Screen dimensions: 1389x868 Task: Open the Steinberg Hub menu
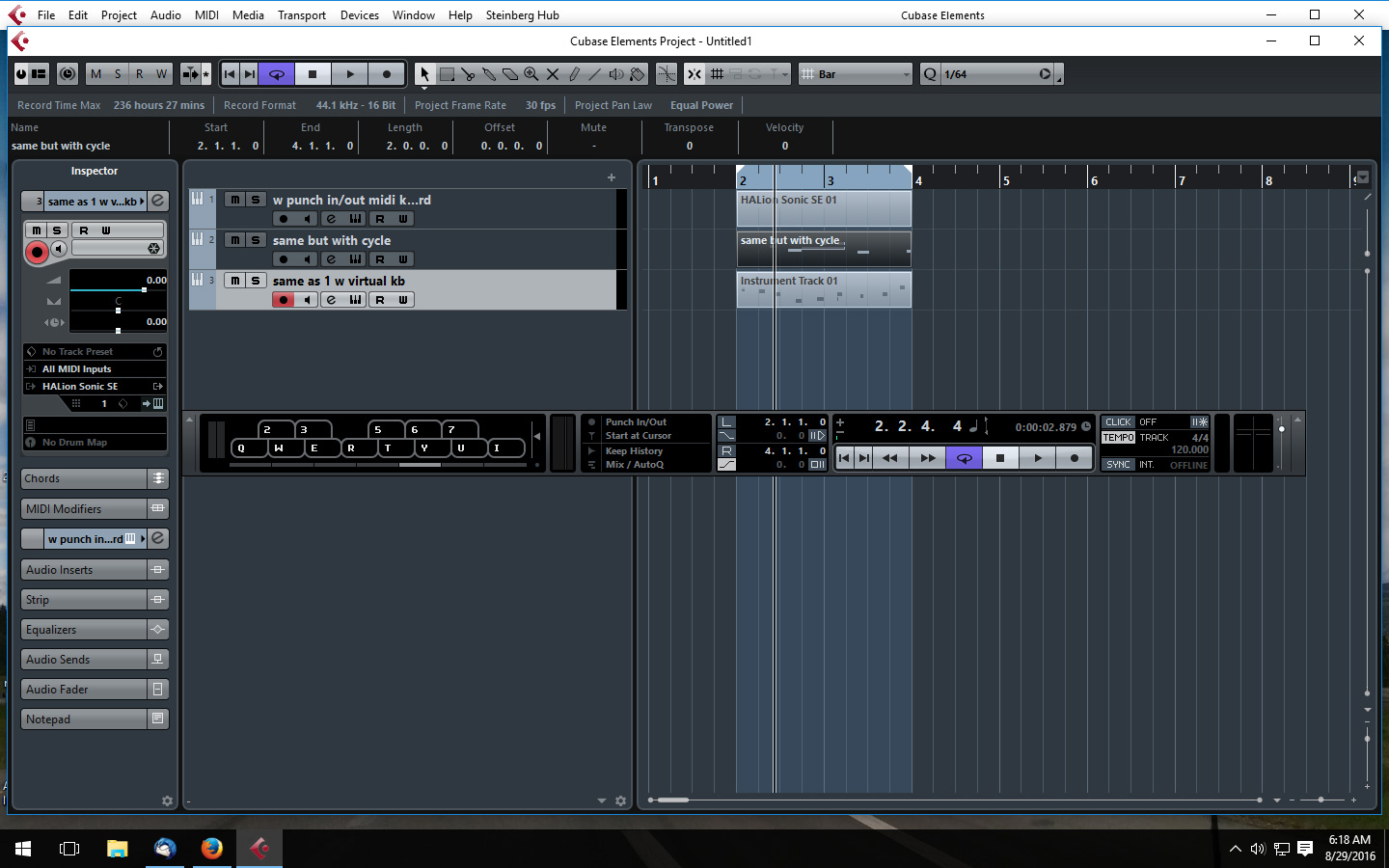click(x=522, y=14)
